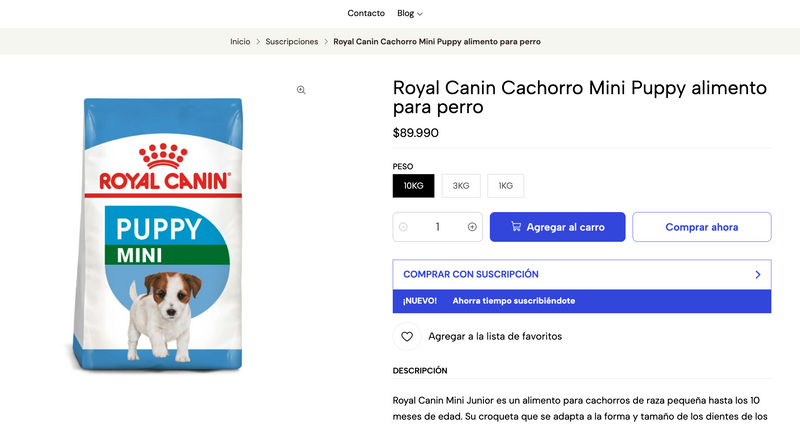Image resolution: width=800 pixels, height=426 pixels.
Task: Click the zoom magnifier icon on product image
Action: point(301,90)
